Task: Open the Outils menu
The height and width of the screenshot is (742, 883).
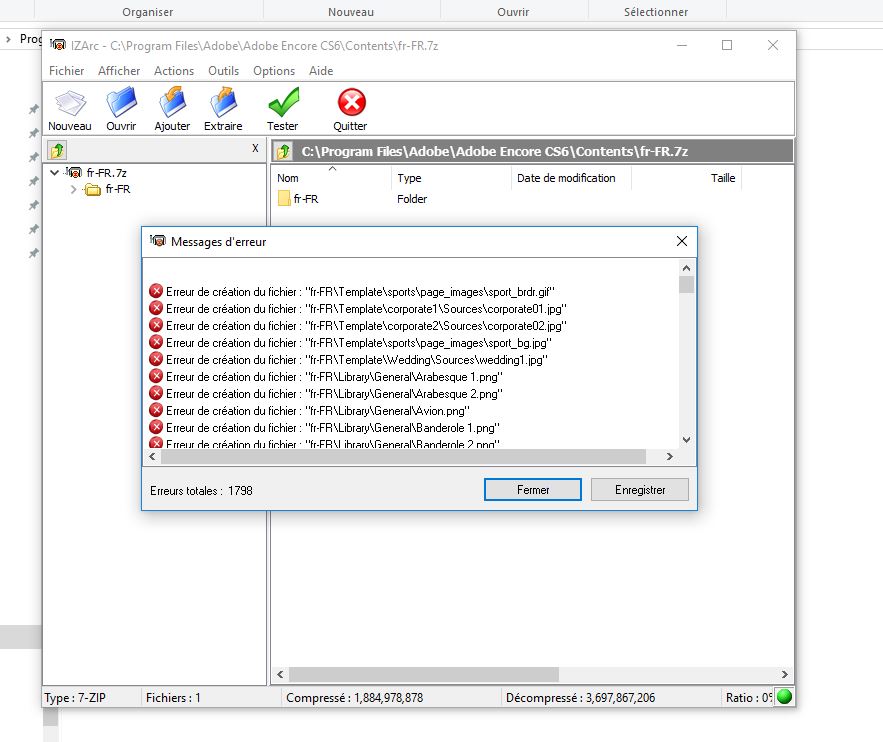Action: [224, 70]
